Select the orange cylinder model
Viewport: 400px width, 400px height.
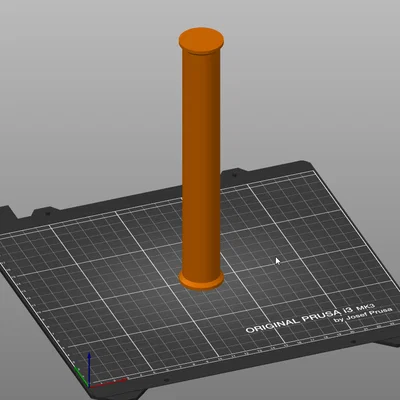tap(201, 160)
